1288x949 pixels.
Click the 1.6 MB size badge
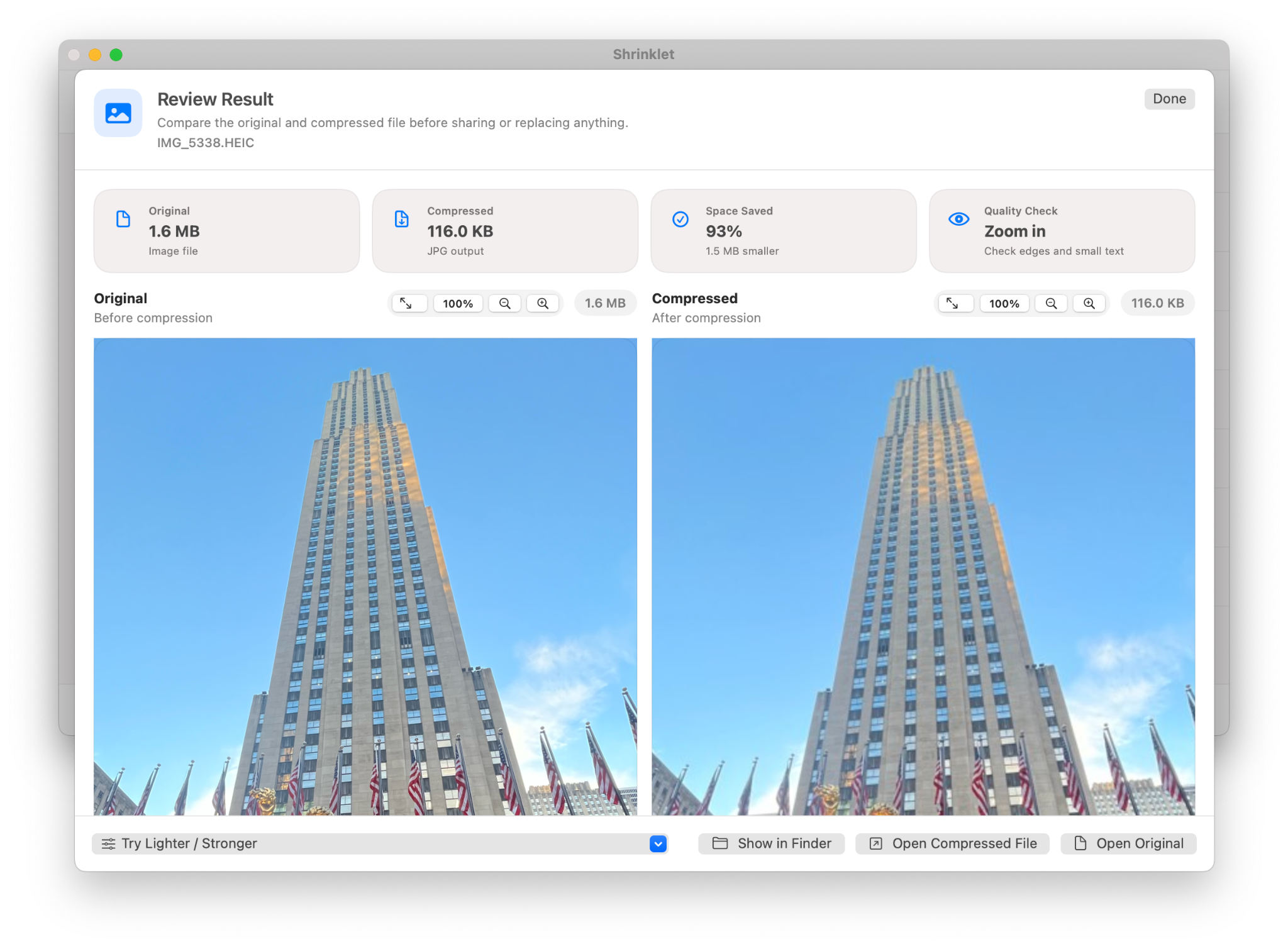tap(605, 303)
